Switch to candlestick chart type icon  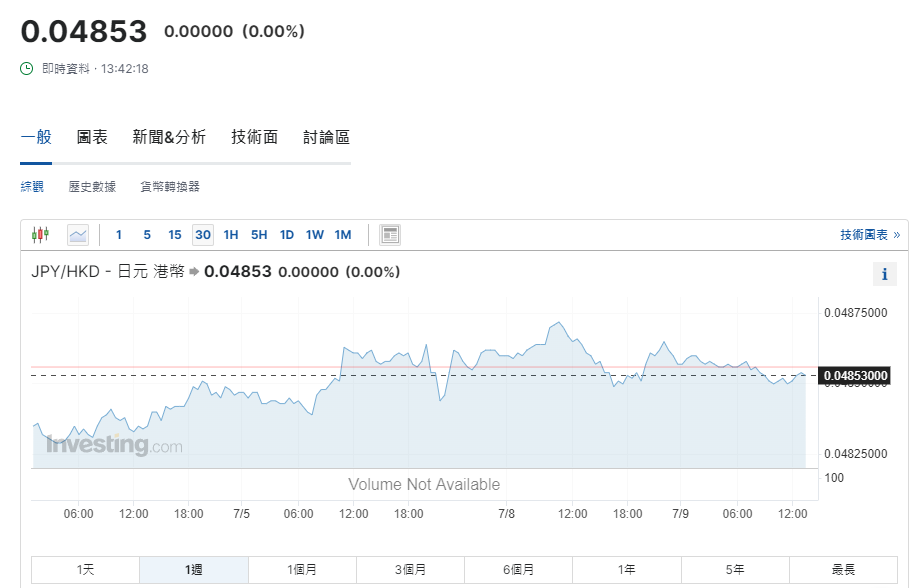(x=40, y=235)
